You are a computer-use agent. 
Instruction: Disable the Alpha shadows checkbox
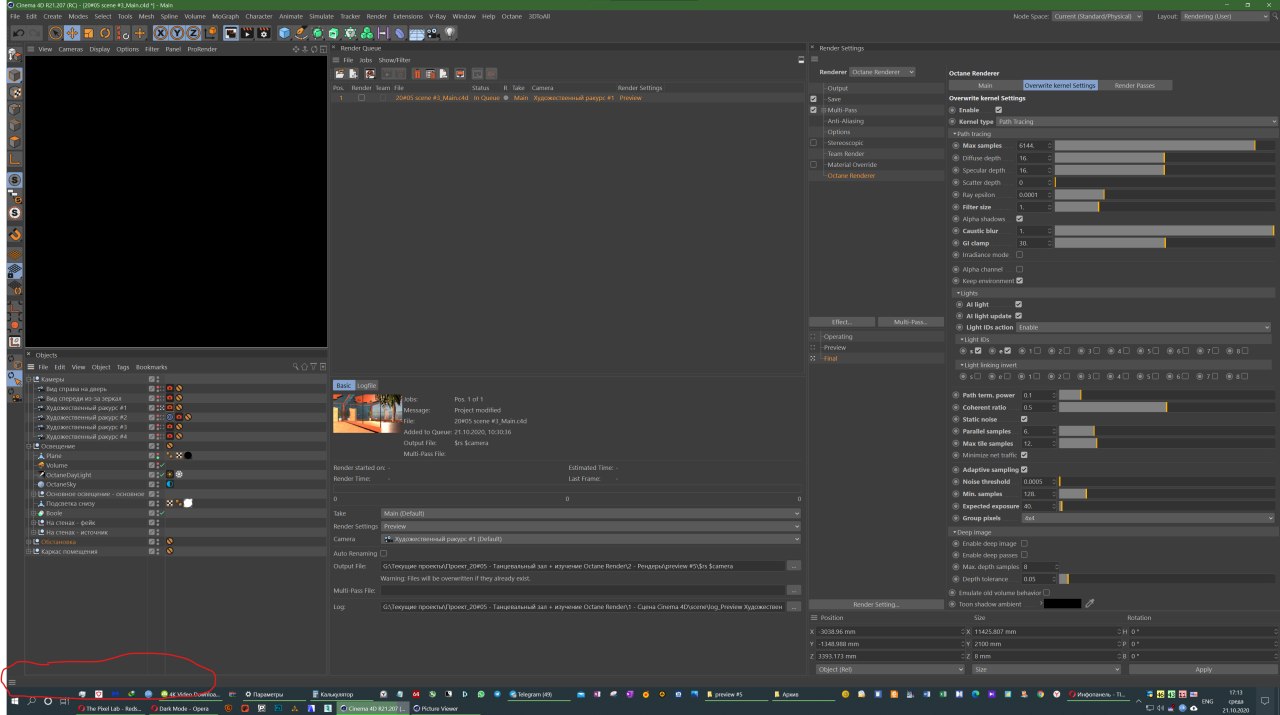1019,219
